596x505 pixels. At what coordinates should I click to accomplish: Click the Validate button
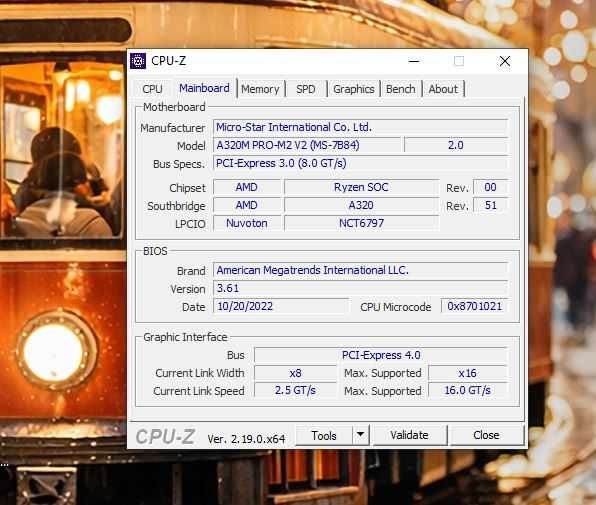pos(409,435)
